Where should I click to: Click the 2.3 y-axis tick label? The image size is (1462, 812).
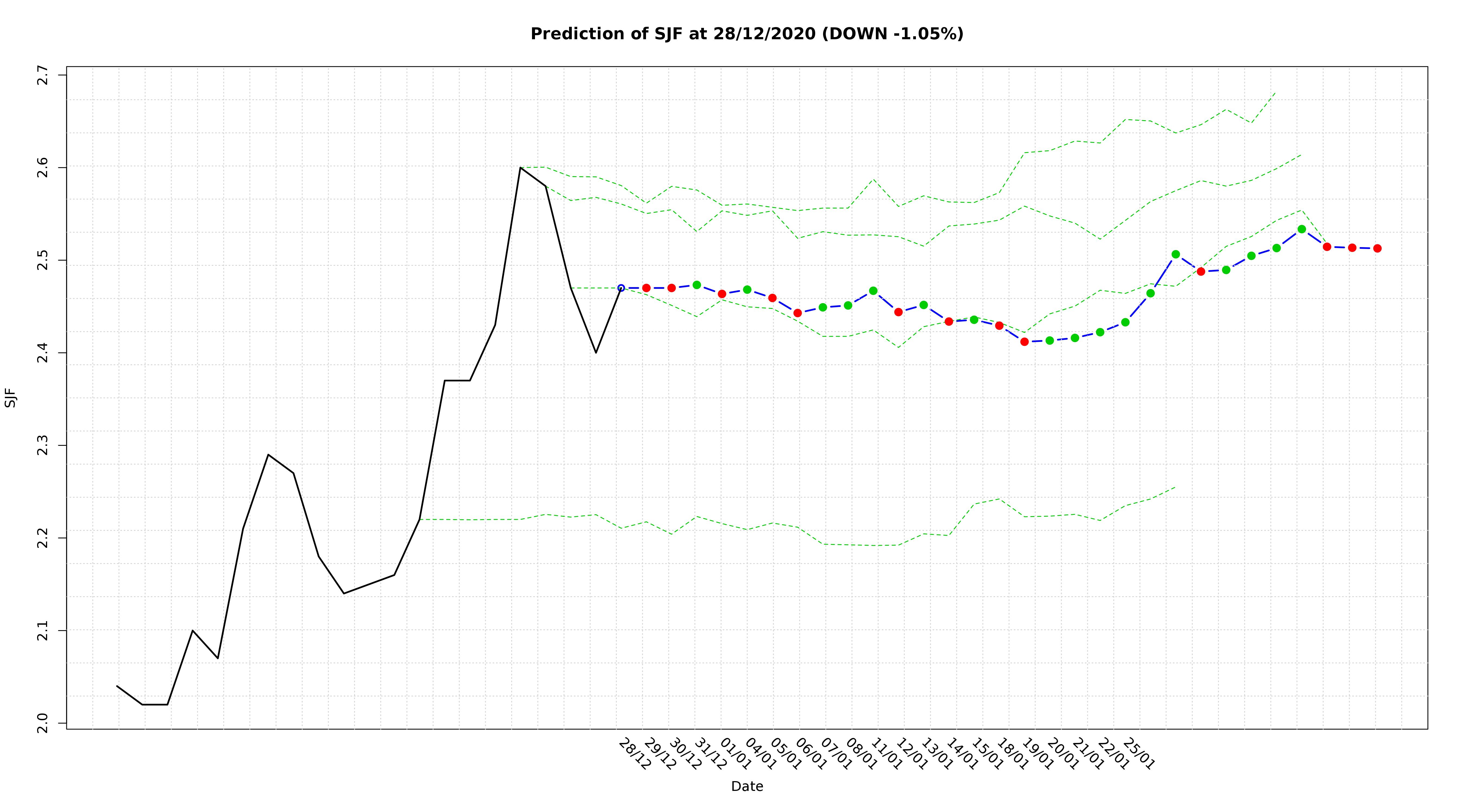[43, 446]
